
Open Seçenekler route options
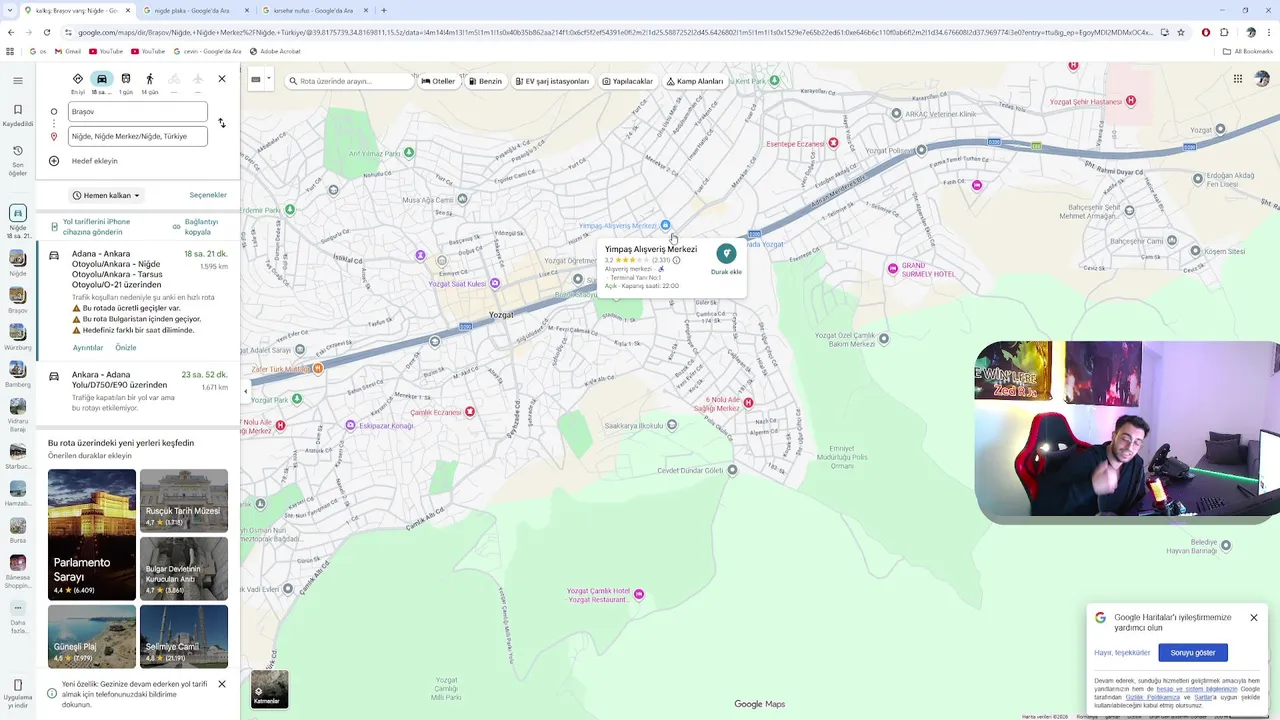(208, 195)
